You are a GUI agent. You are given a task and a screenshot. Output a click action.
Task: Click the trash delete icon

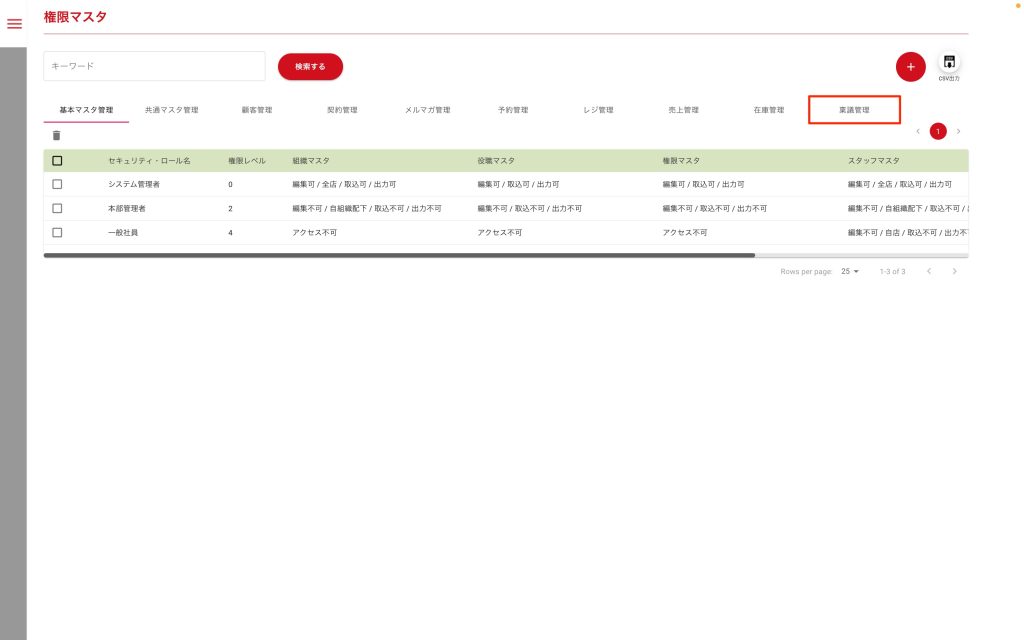(x=56, y=135)
